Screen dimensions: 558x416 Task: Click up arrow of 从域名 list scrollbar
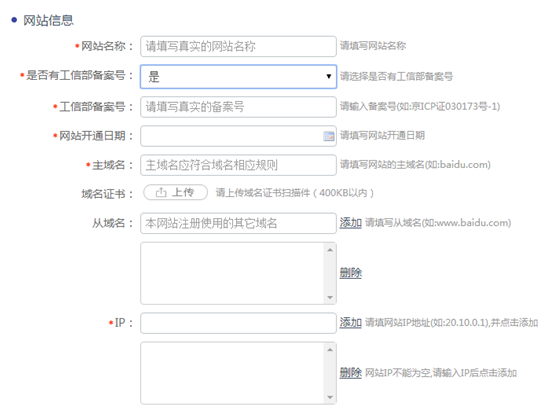(330, 250)
